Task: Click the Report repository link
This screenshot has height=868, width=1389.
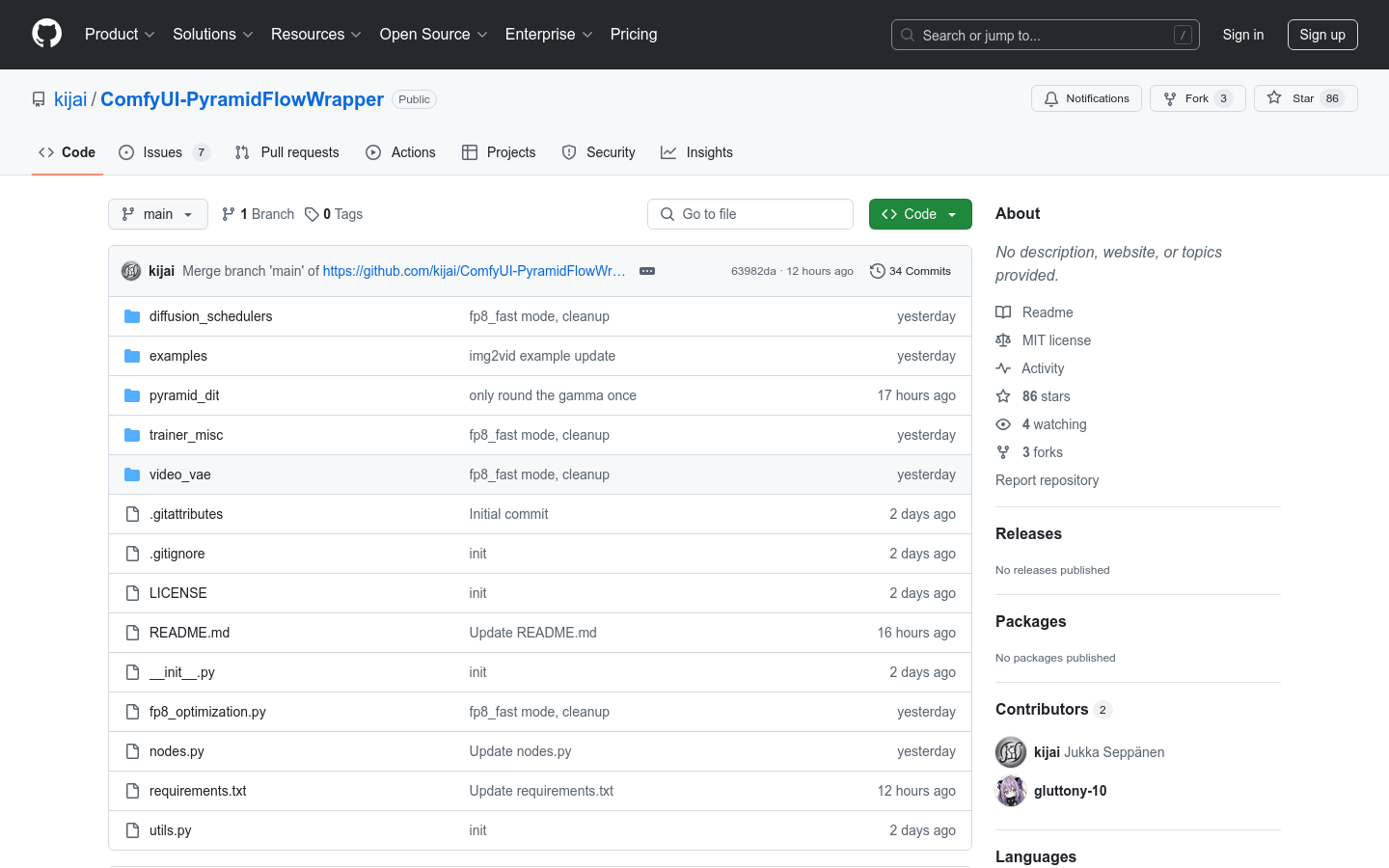Action: pyautogui.click(x=1048, y=480)
